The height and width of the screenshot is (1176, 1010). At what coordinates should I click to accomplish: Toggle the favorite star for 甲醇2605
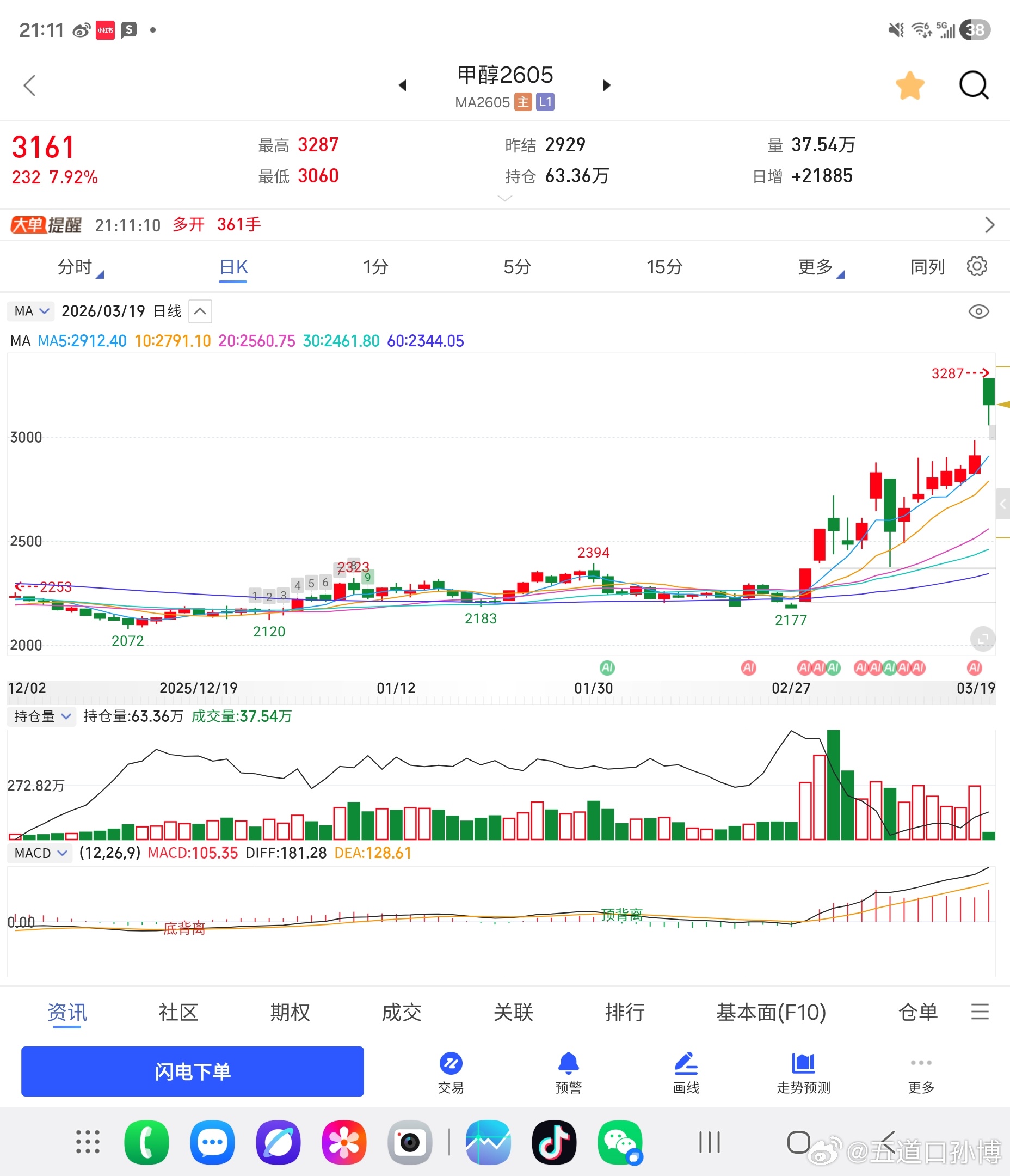pos(910,85)
